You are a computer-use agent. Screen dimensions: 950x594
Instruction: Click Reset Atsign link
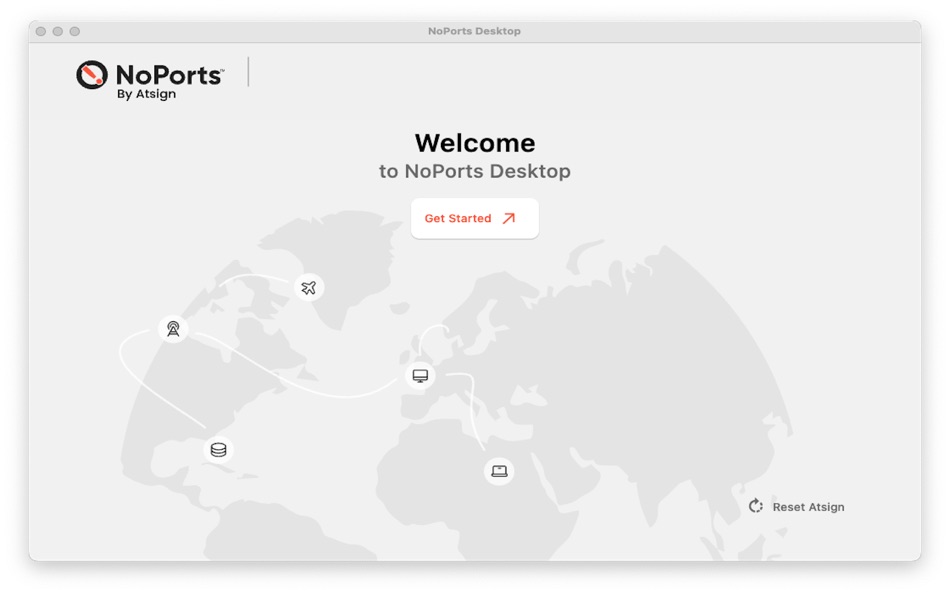(797, 507)
